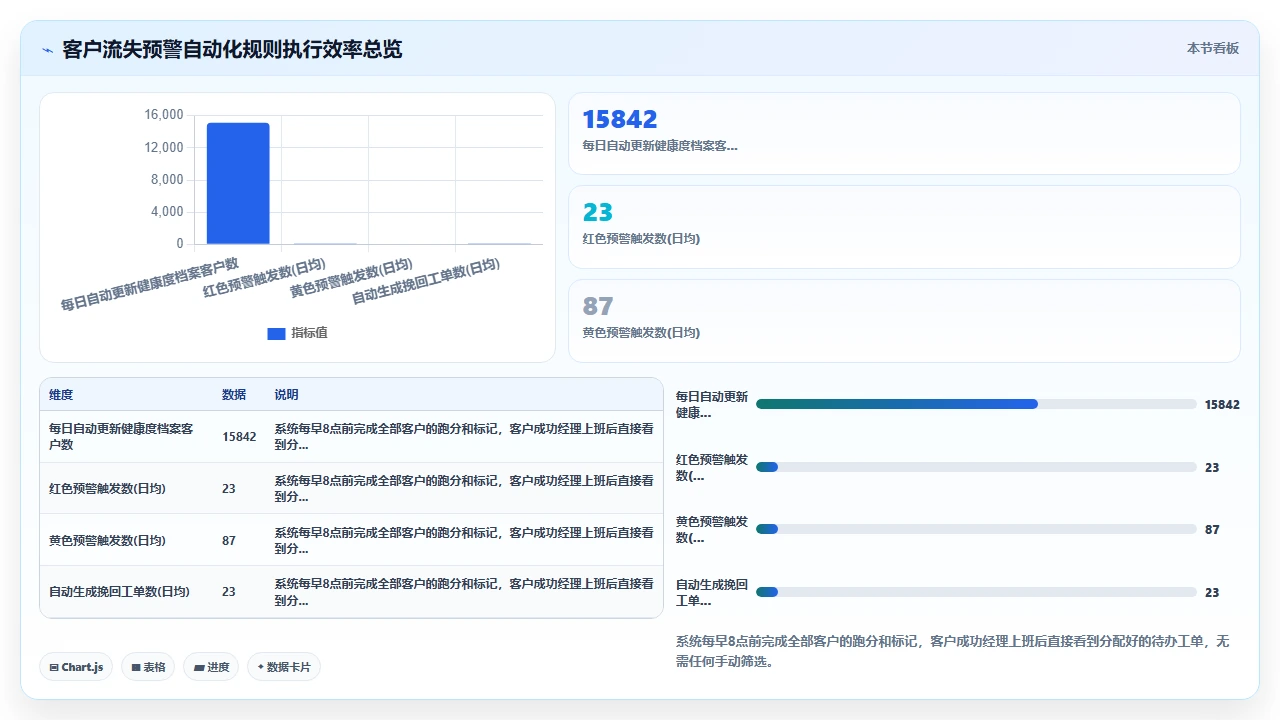Click the 23 cell in the 红色预警 table row
This screenshot has width=1280, height=720.
pyautogui.click(x=229, y=489)
